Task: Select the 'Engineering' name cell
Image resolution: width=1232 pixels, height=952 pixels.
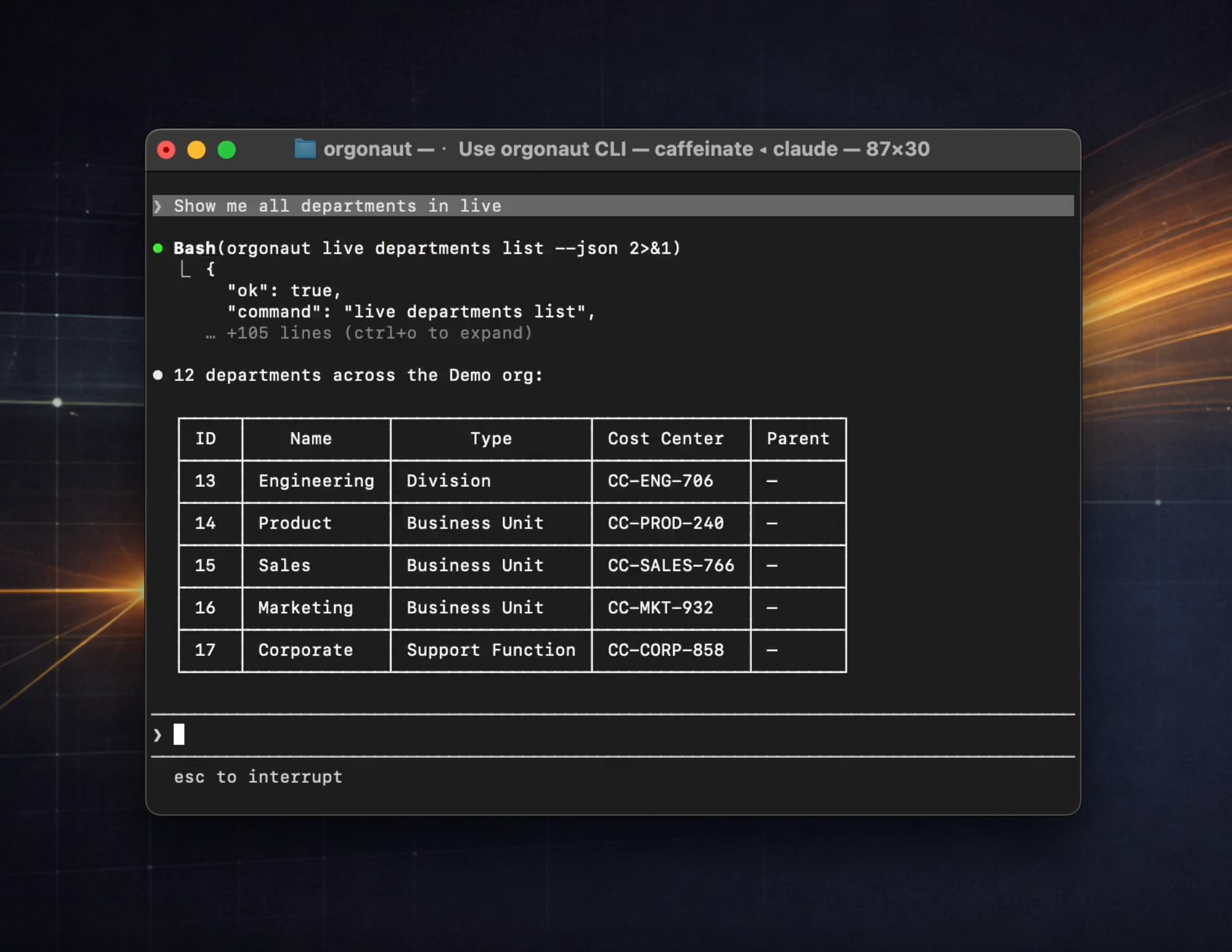Action: click(316, 481)
